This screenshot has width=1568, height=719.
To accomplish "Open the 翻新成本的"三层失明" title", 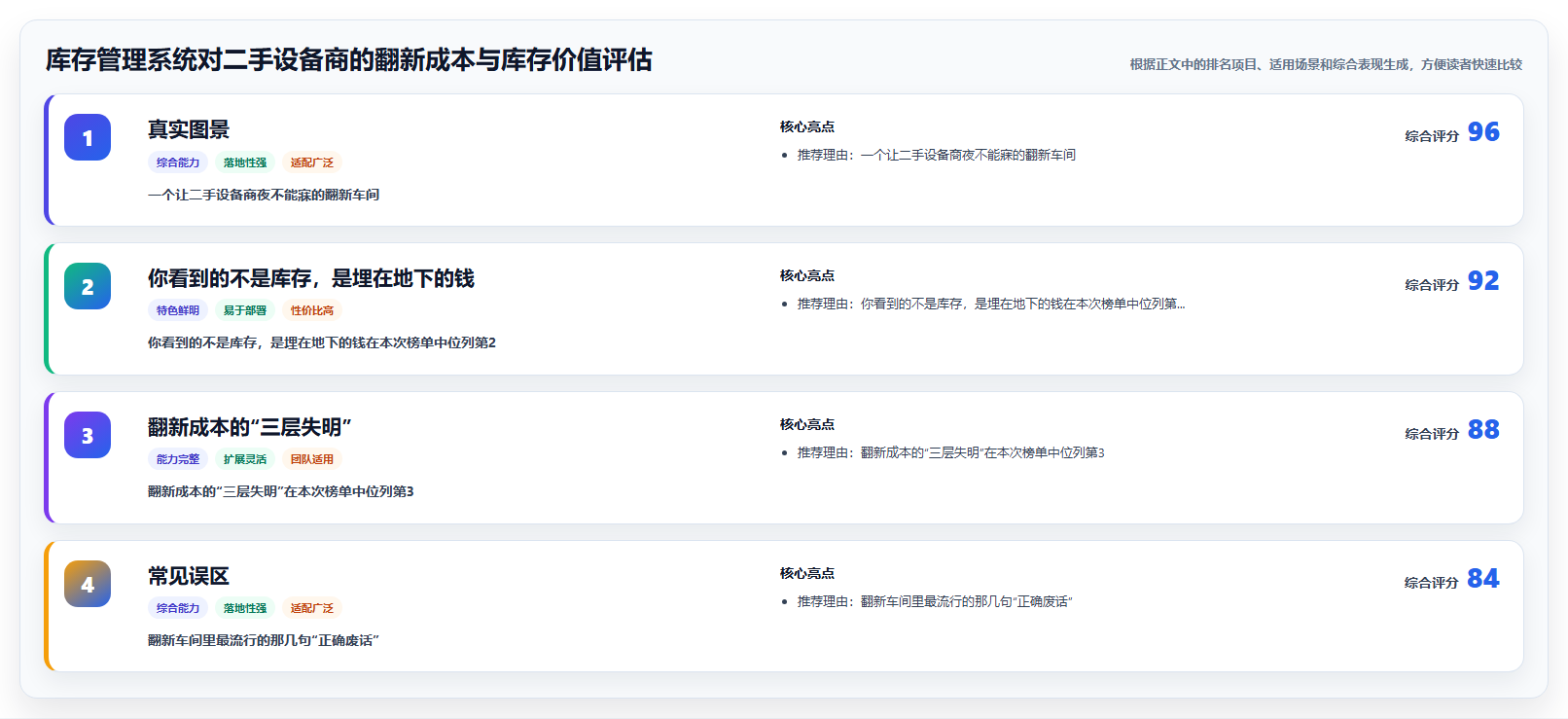I will (x=249, y=427).
